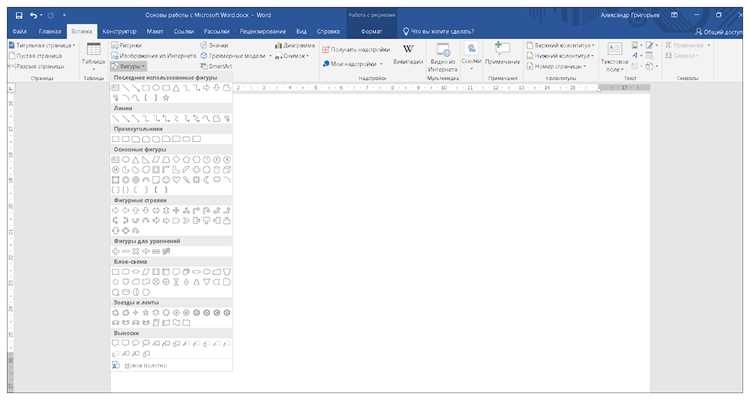This screenshot has width=750, height=400.
Task: Add a comment using the Примечание icon
Action: pos(502,53)
